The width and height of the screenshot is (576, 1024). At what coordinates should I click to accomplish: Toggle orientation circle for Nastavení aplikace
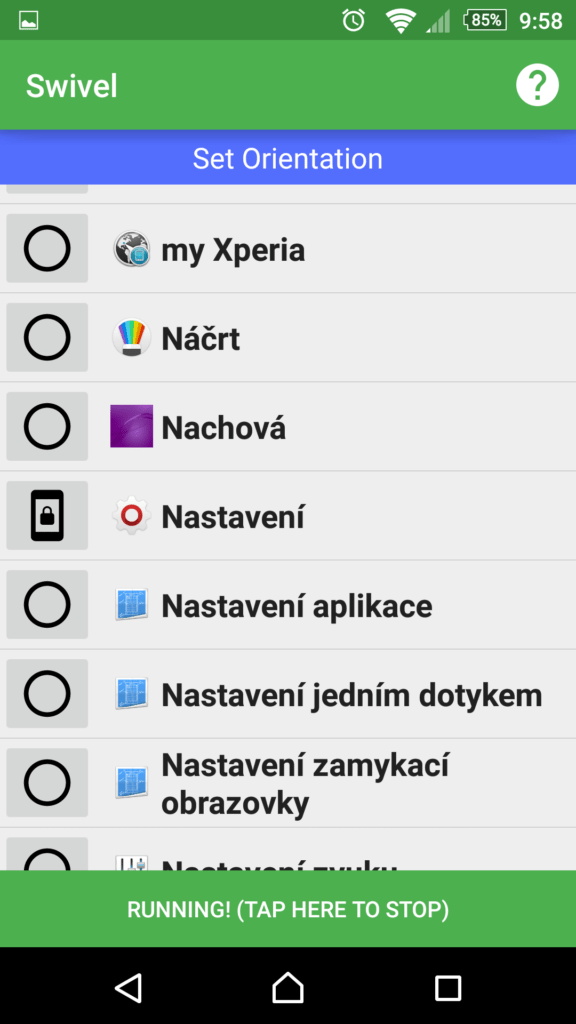pyautogui.click(x=47, y=605)
